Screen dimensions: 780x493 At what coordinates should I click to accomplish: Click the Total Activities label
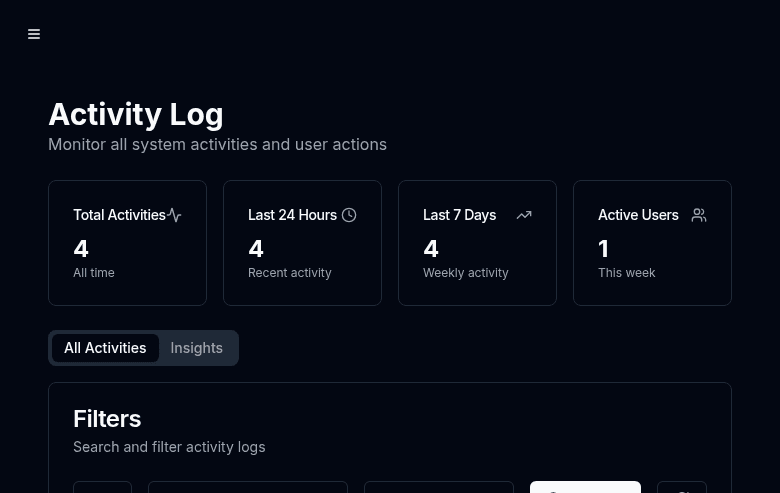pyautogui.click(x=119, y=215)
